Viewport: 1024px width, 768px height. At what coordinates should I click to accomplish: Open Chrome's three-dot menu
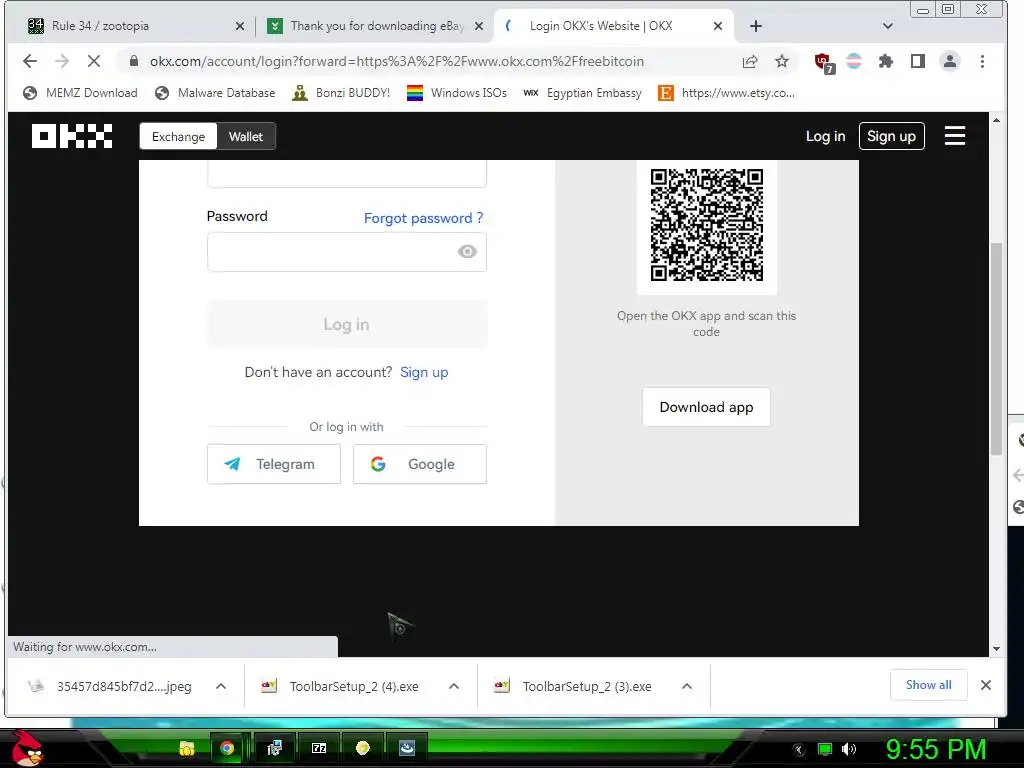click(x=982, y=61)
